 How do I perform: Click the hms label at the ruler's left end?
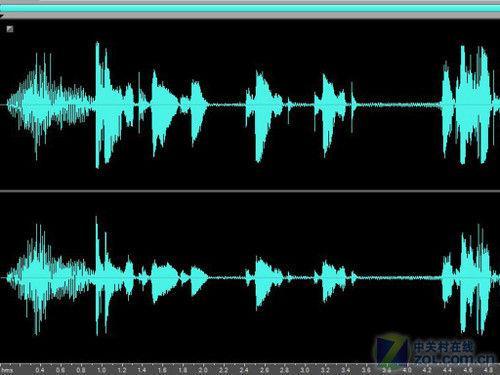[x=7, y=370]
